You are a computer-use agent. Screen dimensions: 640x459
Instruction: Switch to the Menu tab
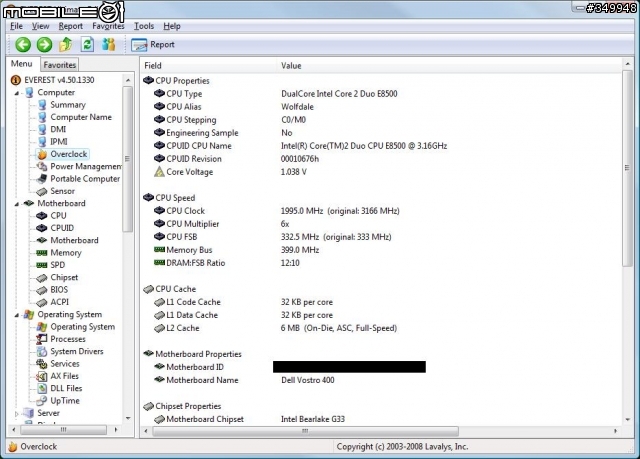pos(22,64)
